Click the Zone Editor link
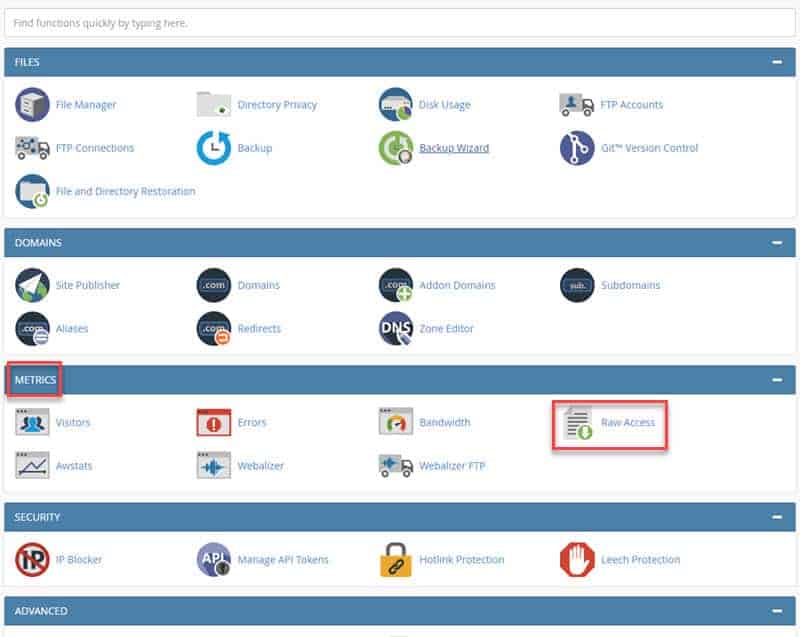The image size is (800, 637). 446,328
